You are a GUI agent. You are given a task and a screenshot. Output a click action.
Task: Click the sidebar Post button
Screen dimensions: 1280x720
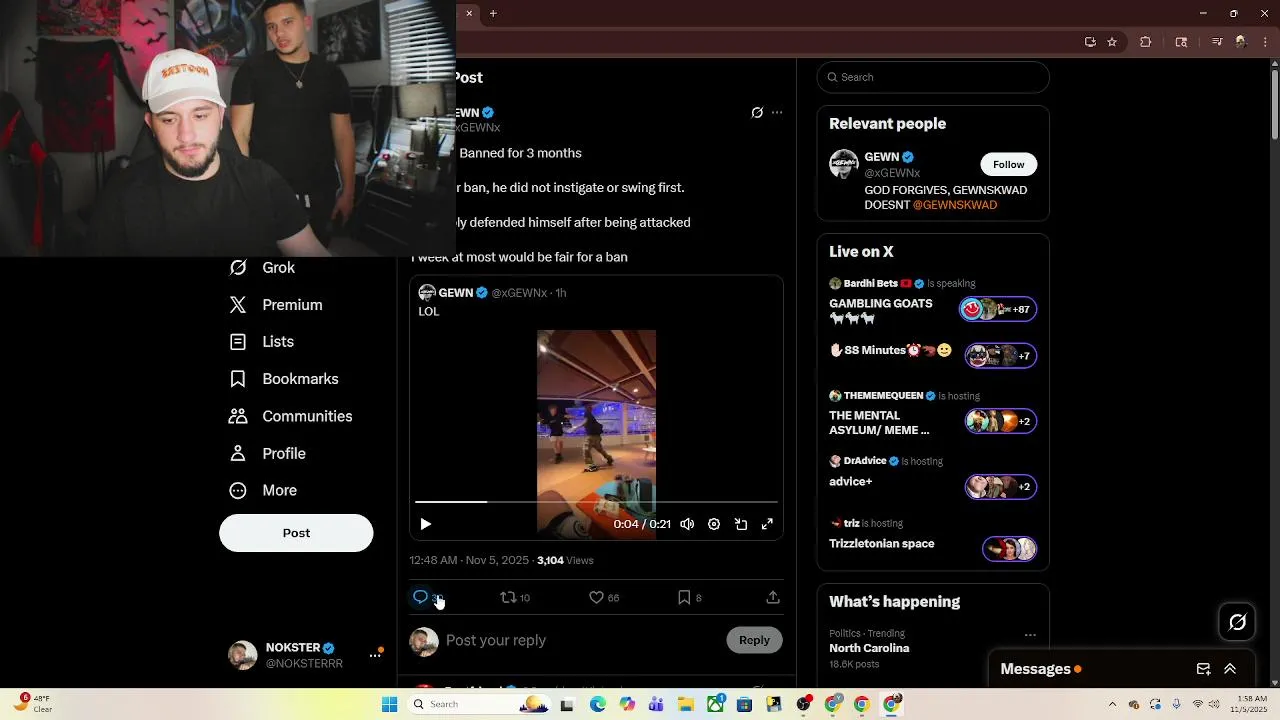(x=296, y=533)
